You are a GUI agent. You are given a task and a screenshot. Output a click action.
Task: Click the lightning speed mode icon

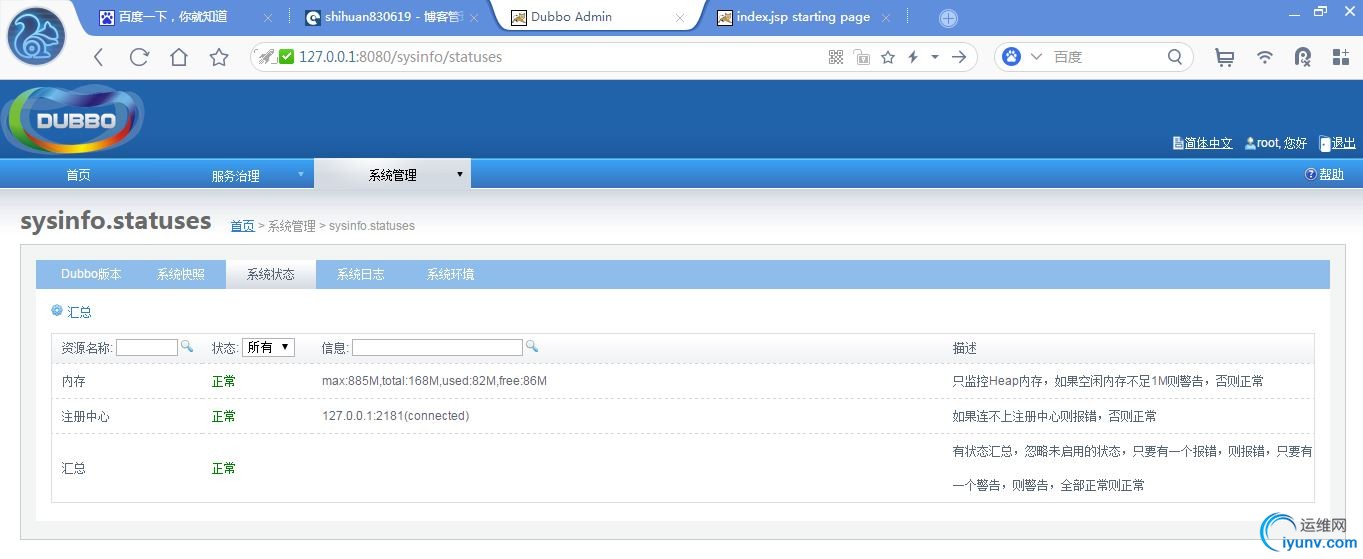(x=913, y=57)
